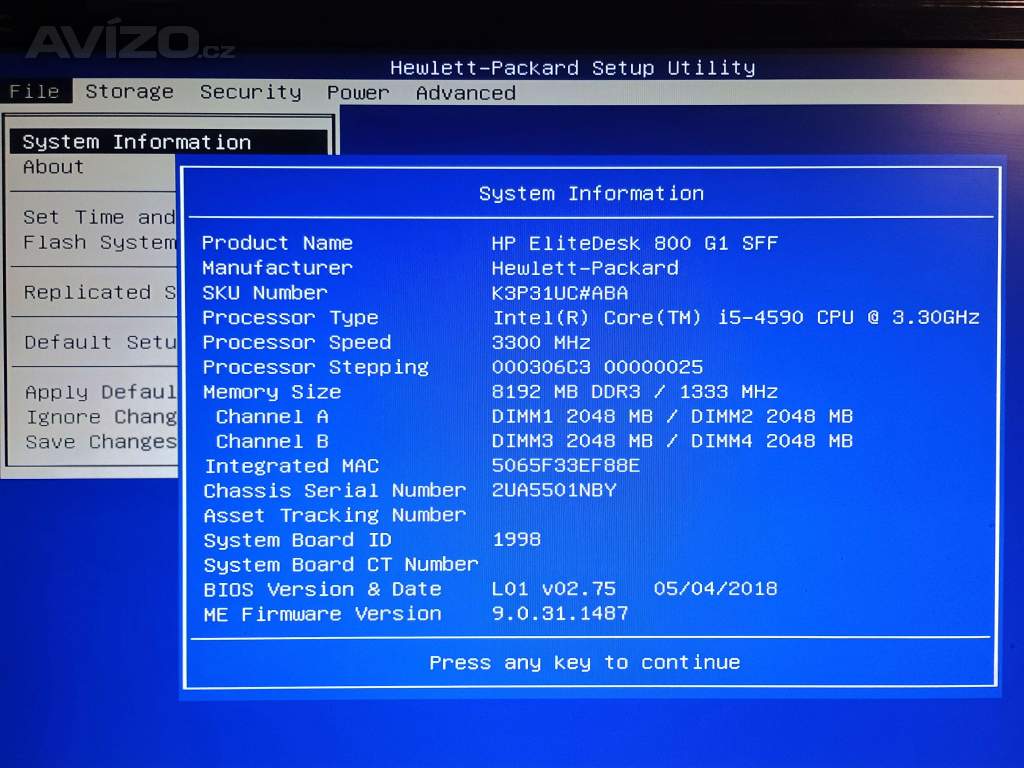1024x768 pixels.
Task: Click the Memory Size label
Action: [272, 392]
